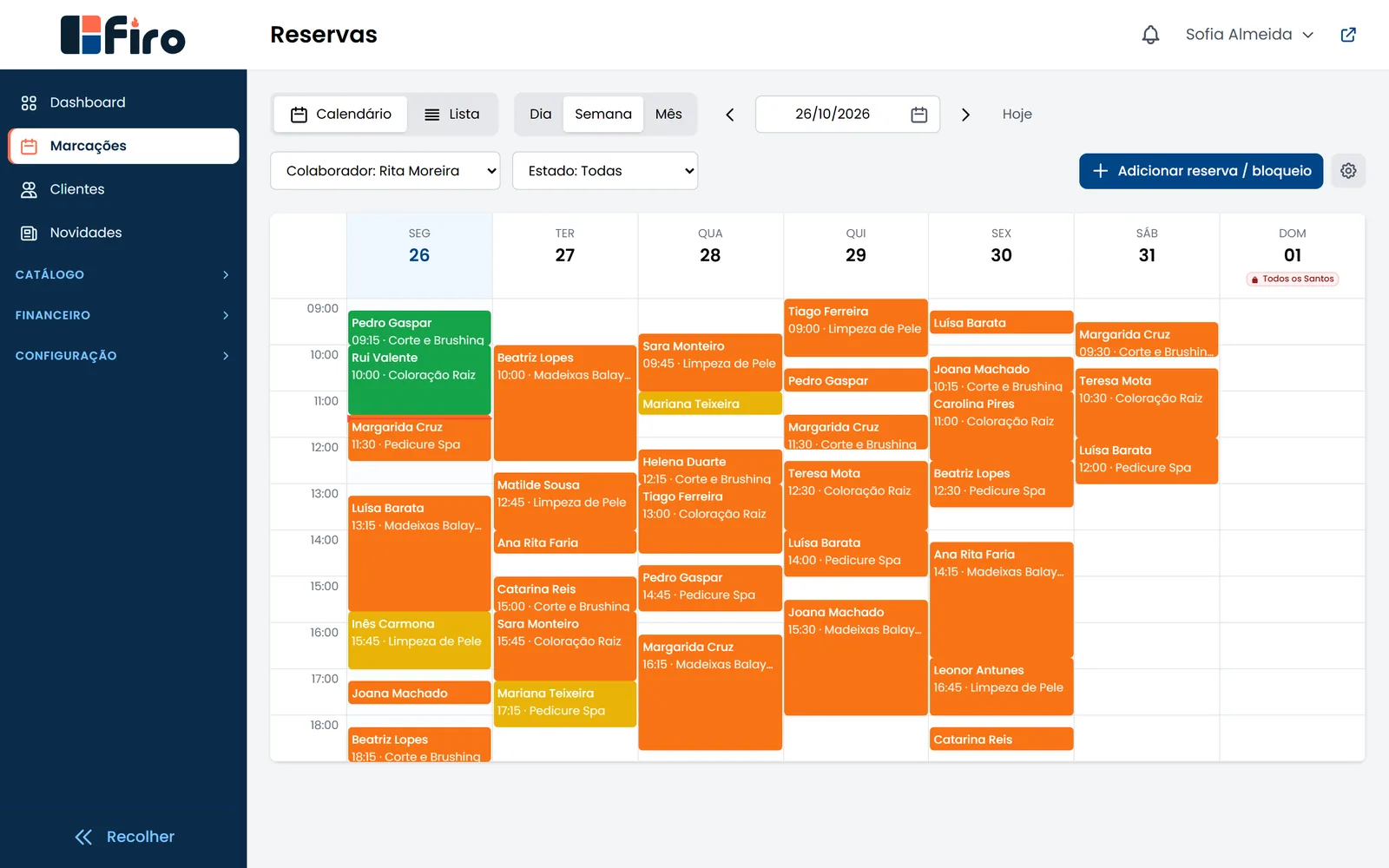Open Rui Valente's 10:00 Coloração Raiz booking

click(x=419, y=380)
